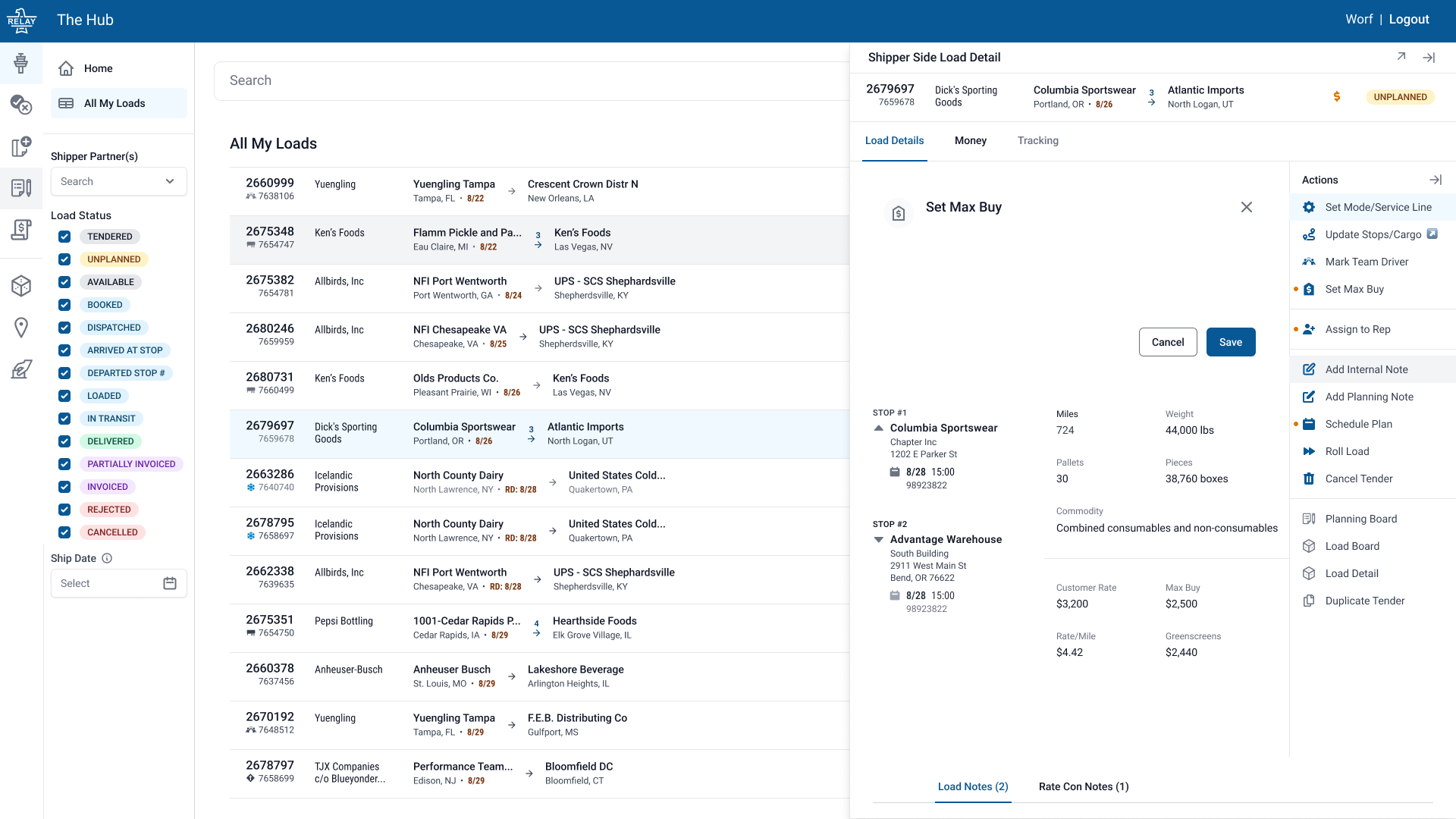Open load 2660999 Yuengling row

pyautogui.click(x=539, y=191)
